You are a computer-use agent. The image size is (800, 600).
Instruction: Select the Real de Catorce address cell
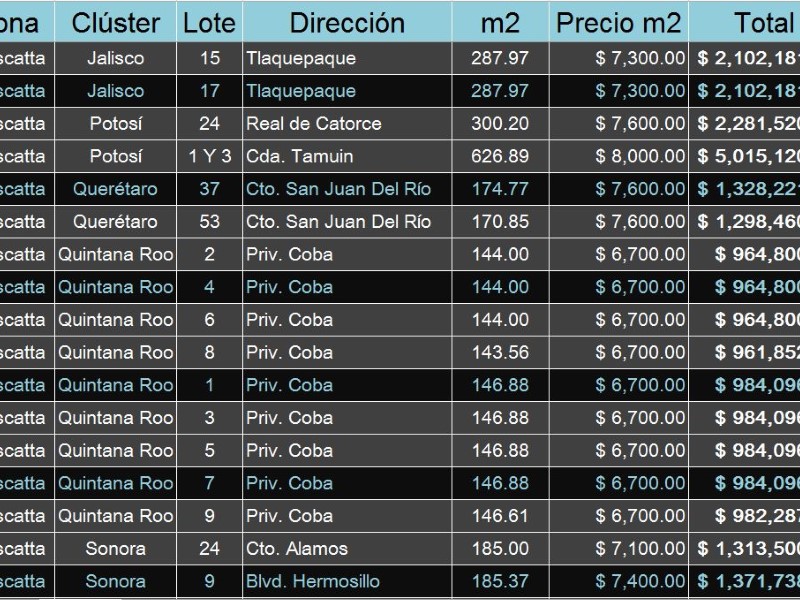[x=347, y=123]
